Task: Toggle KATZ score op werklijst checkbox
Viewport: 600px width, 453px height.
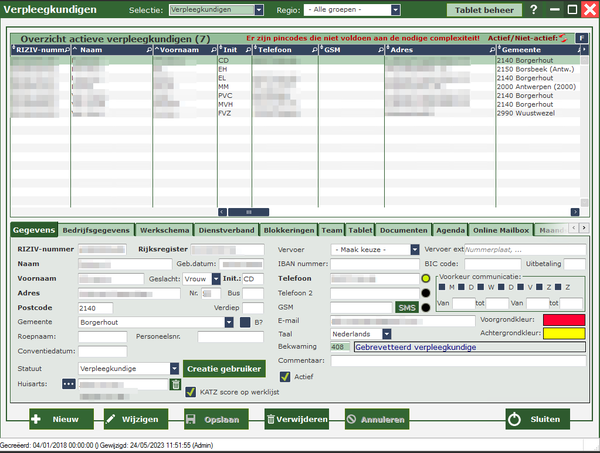Action: point(191,393)
